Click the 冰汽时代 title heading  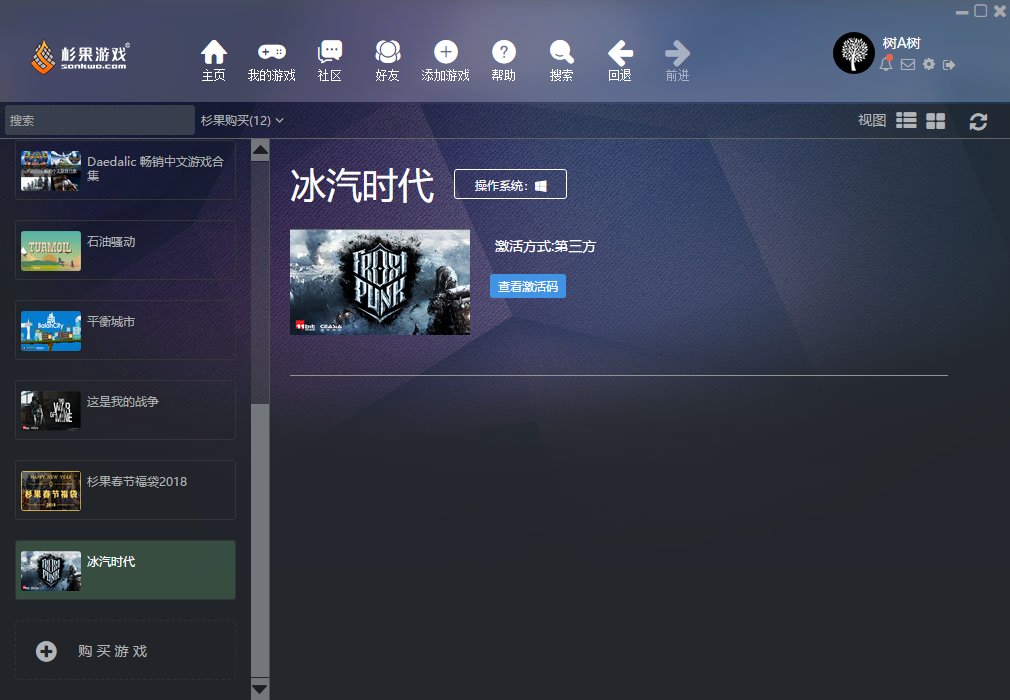[362, 185]
